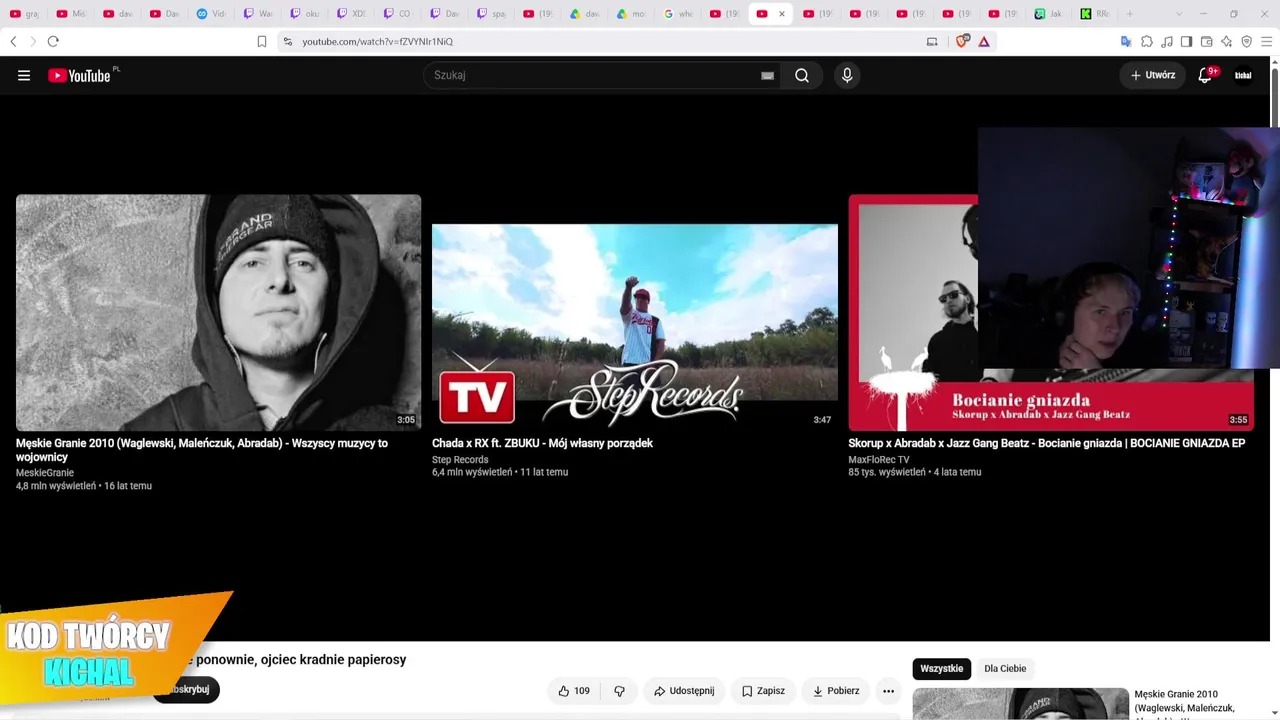The image size is (1280, 720).
Task: Open the MeskieGranie channel link
Action: pyautogui.click(x=45, y=473)
